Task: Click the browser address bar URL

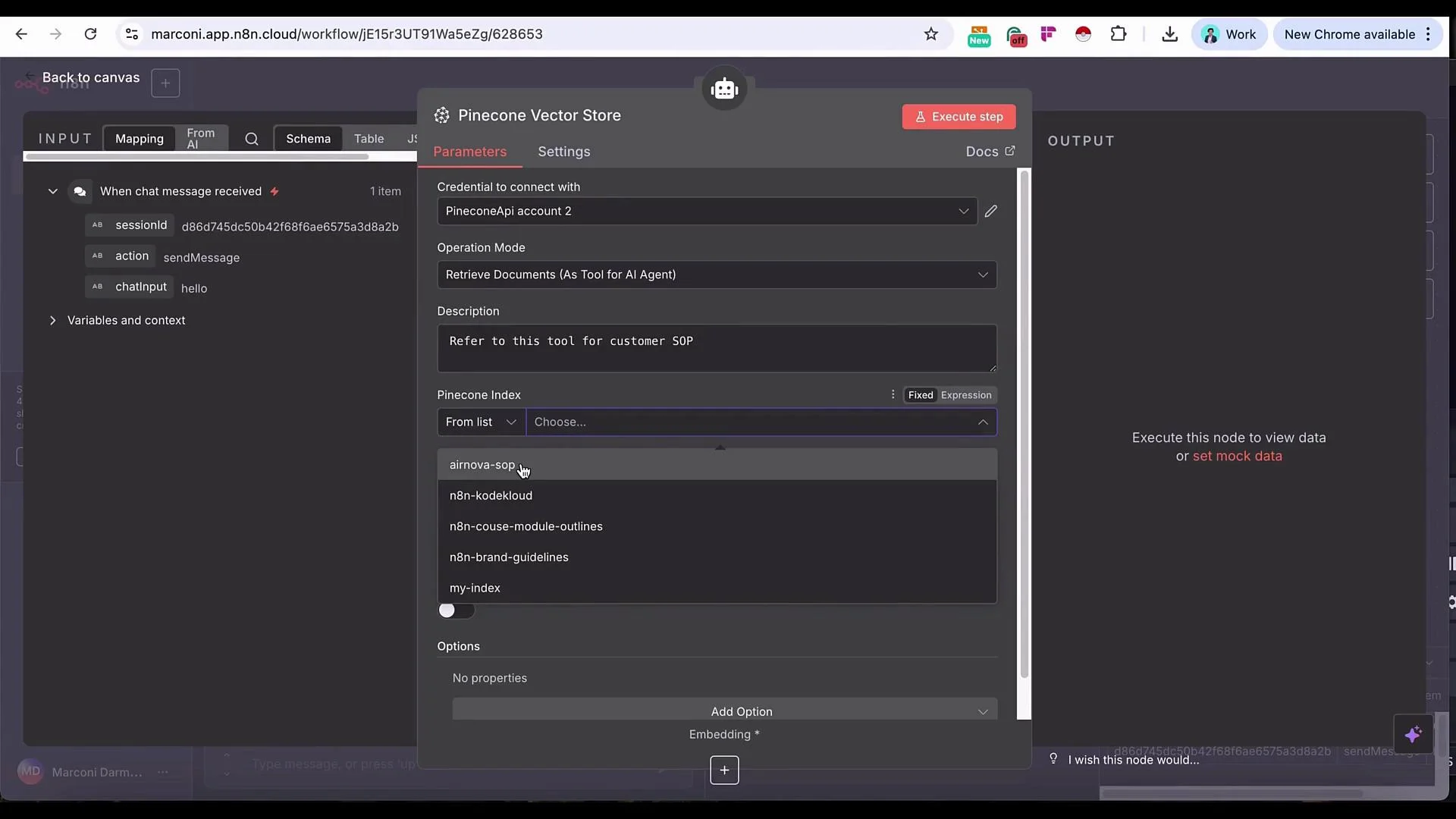Action: (x=347, y=34)
